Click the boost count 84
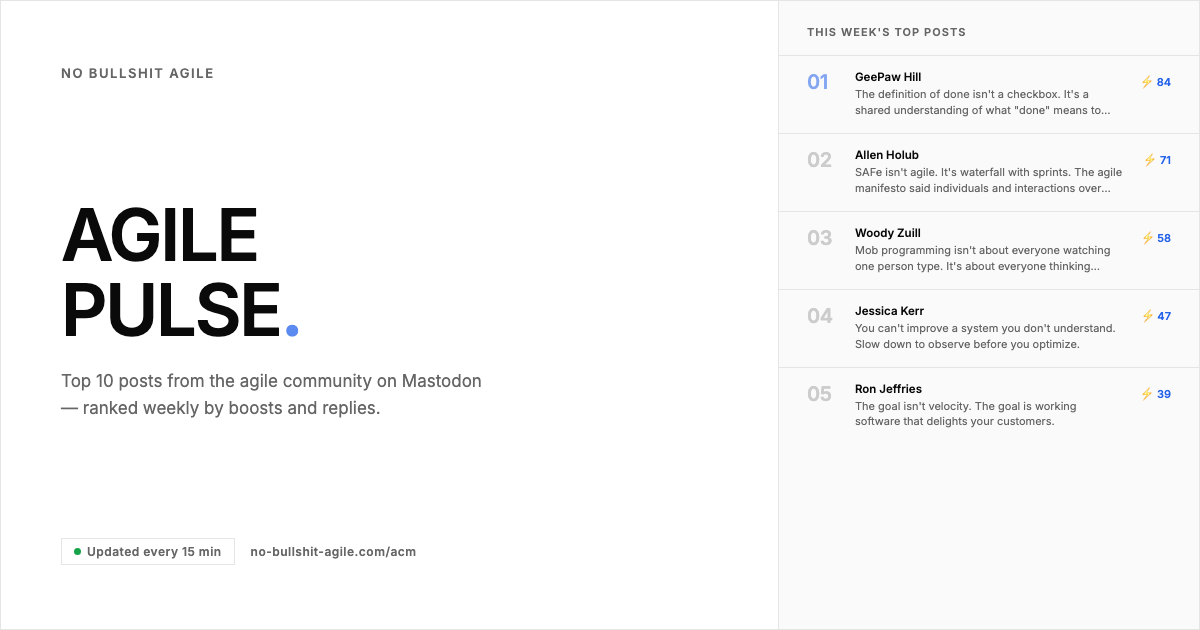Viewport: 1200px width, 630px height. pos(1163,82)
